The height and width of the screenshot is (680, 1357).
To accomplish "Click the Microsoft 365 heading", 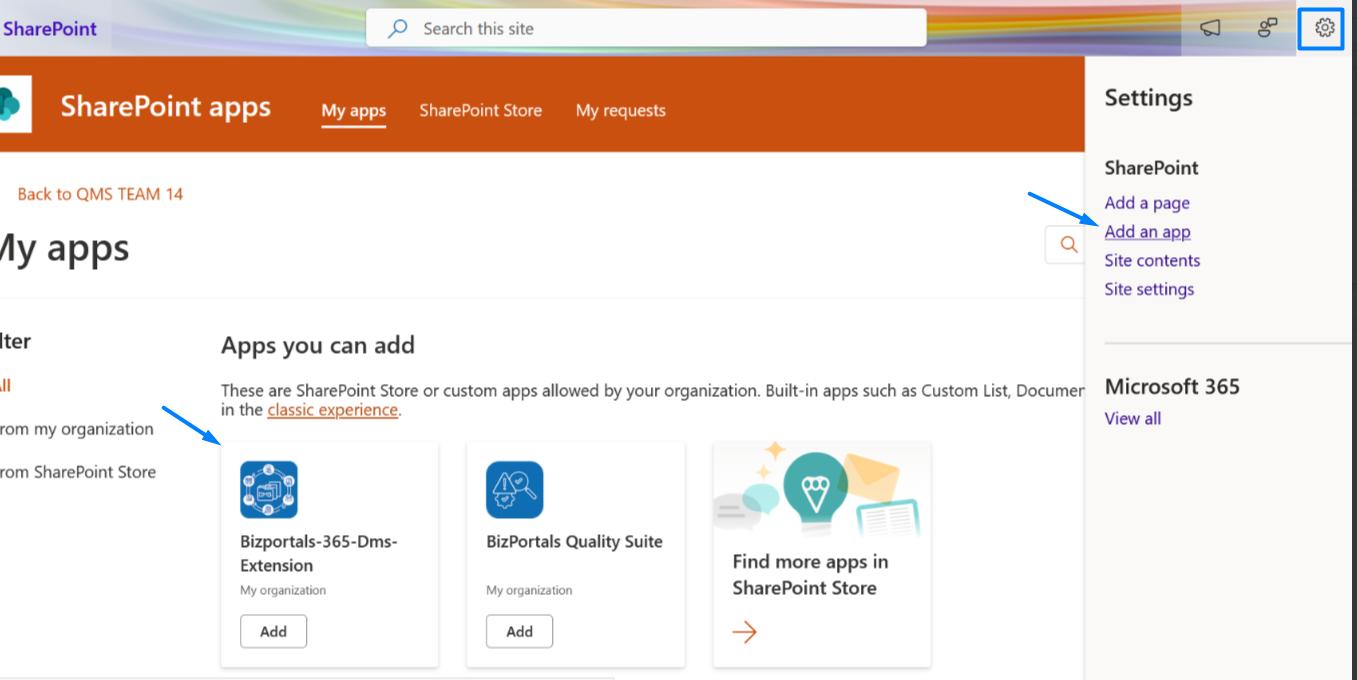I will point(1172,386).
